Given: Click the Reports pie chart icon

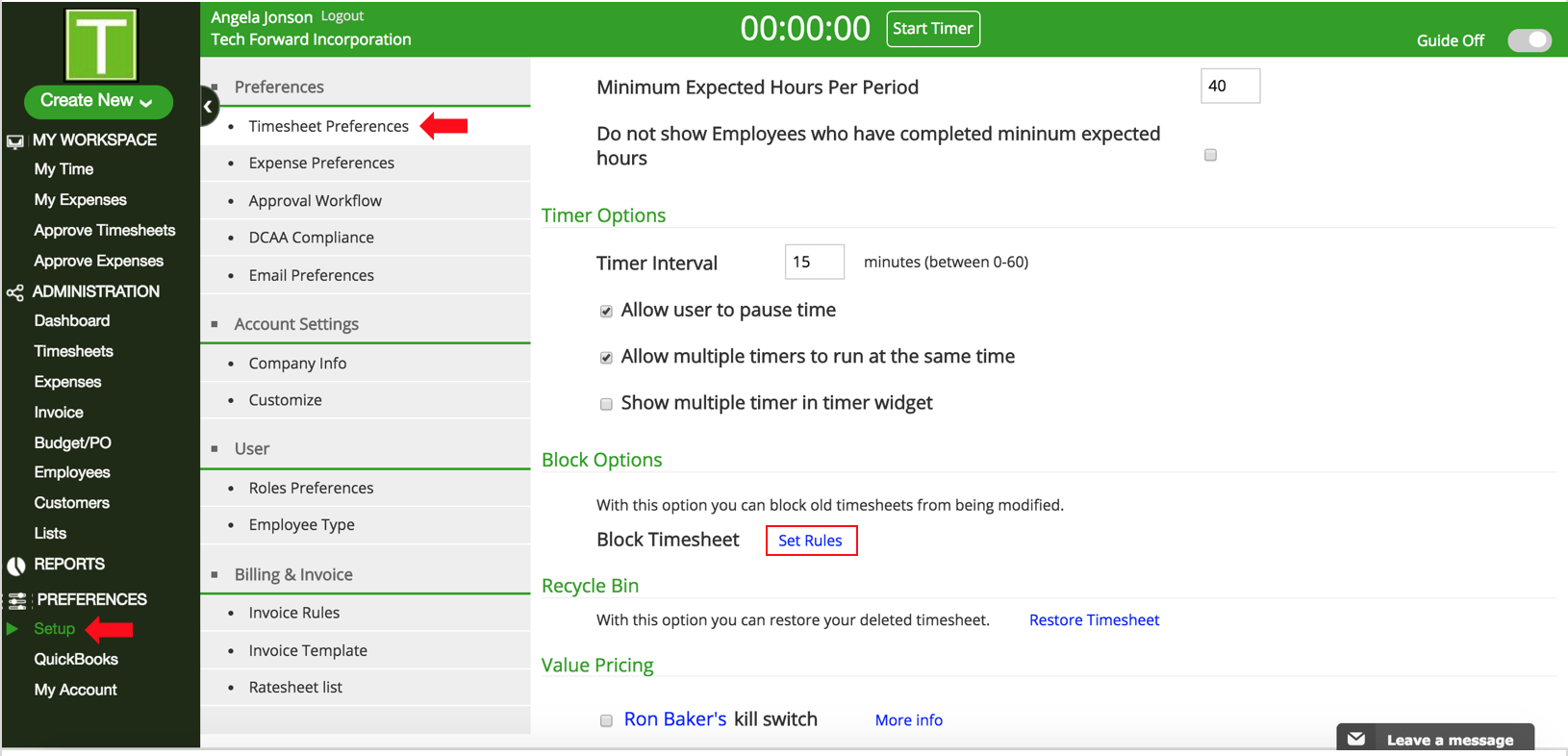Looking at the screenshot, I should (16, 566).
